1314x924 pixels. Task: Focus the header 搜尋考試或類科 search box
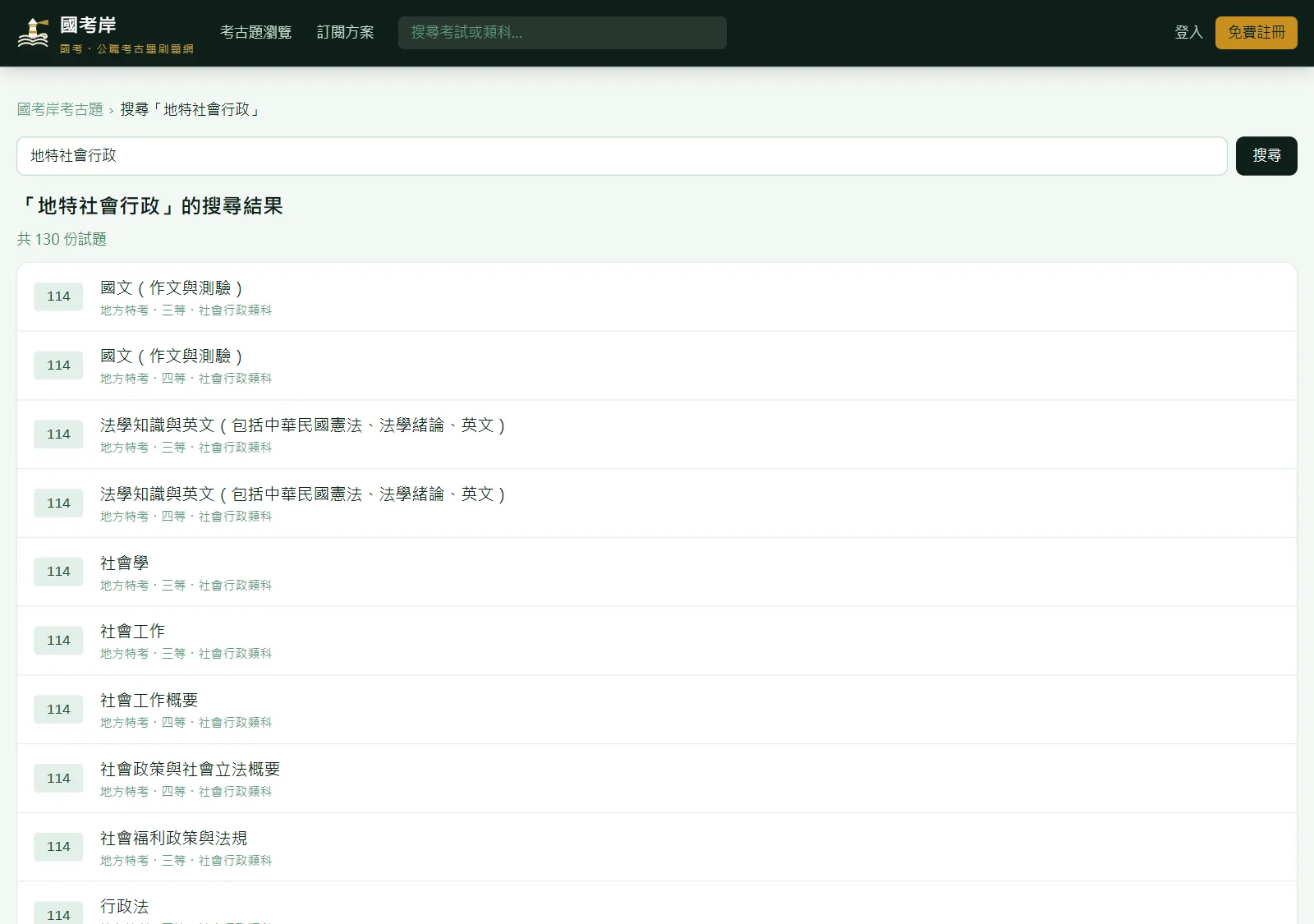[563, 33]
